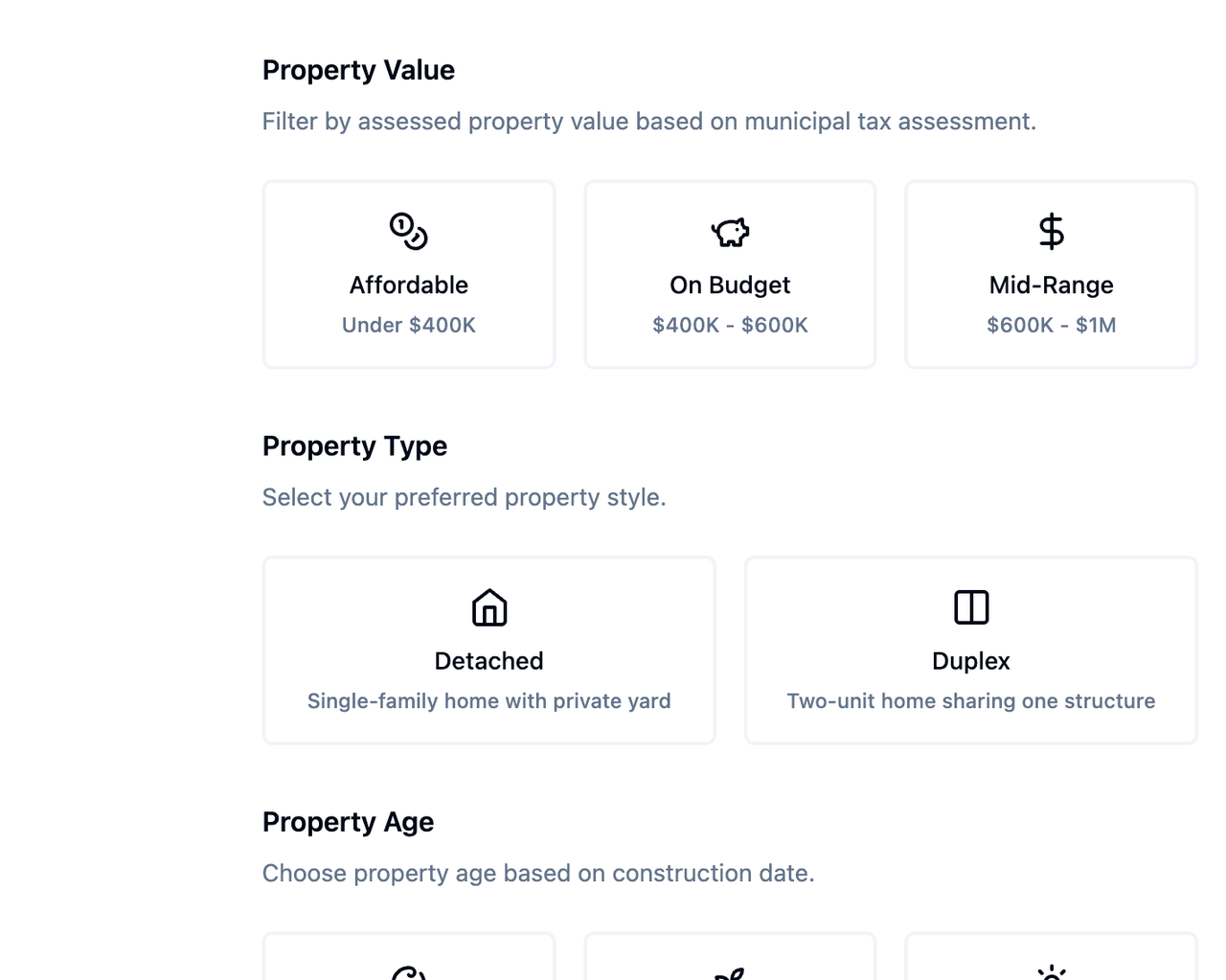
Task: Select the first card in the Property Age row
Action: (408, 958)
